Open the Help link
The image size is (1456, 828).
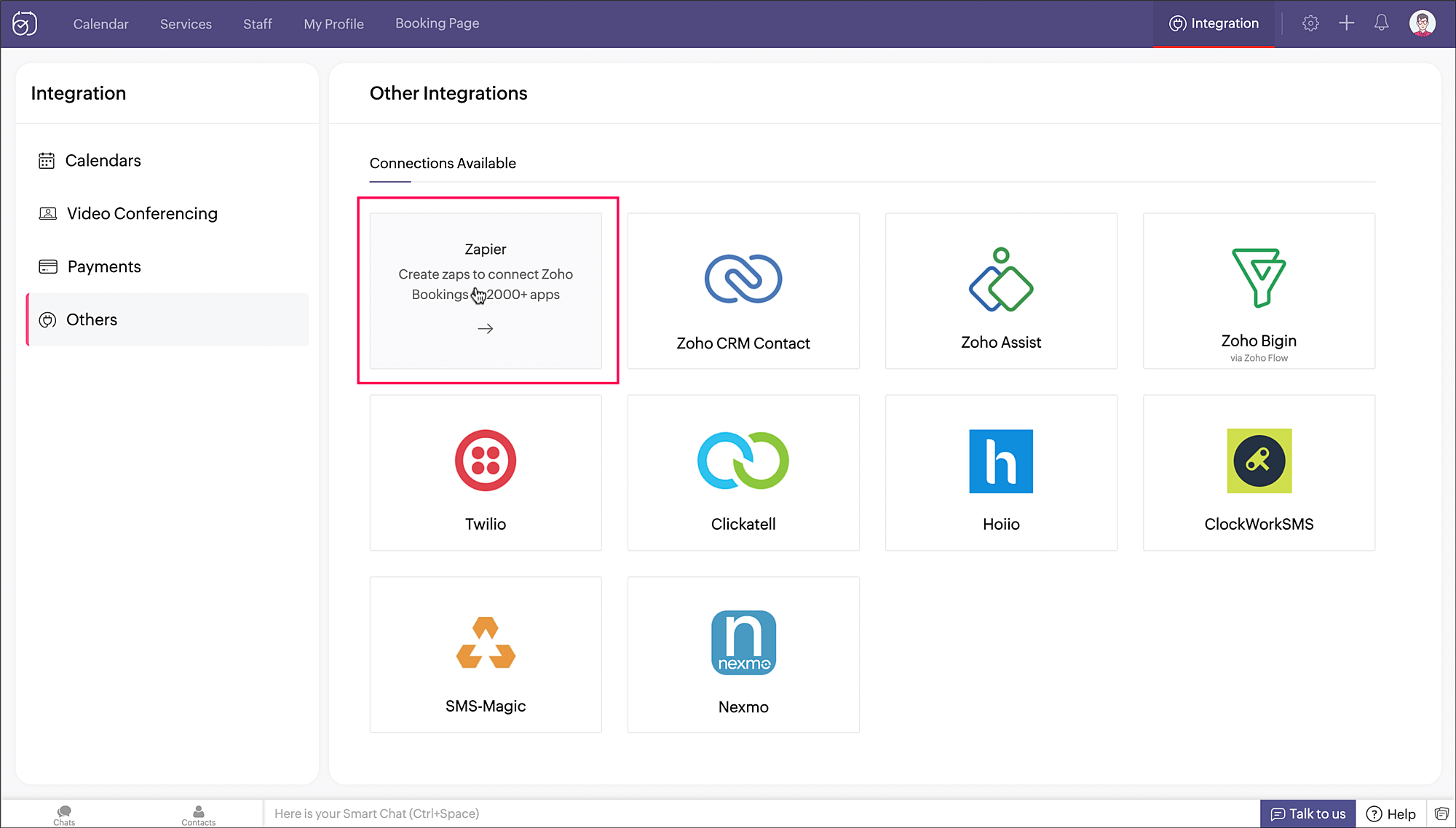[x=1391, y=813]
